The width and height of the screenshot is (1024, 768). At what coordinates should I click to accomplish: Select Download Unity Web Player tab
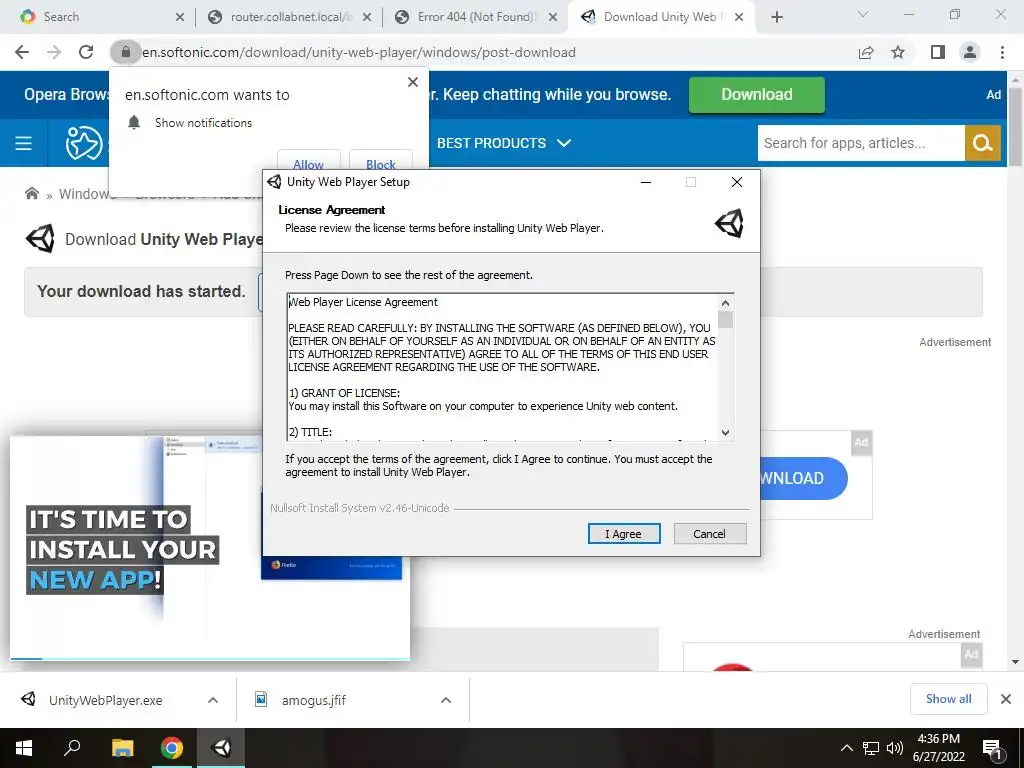660,17
